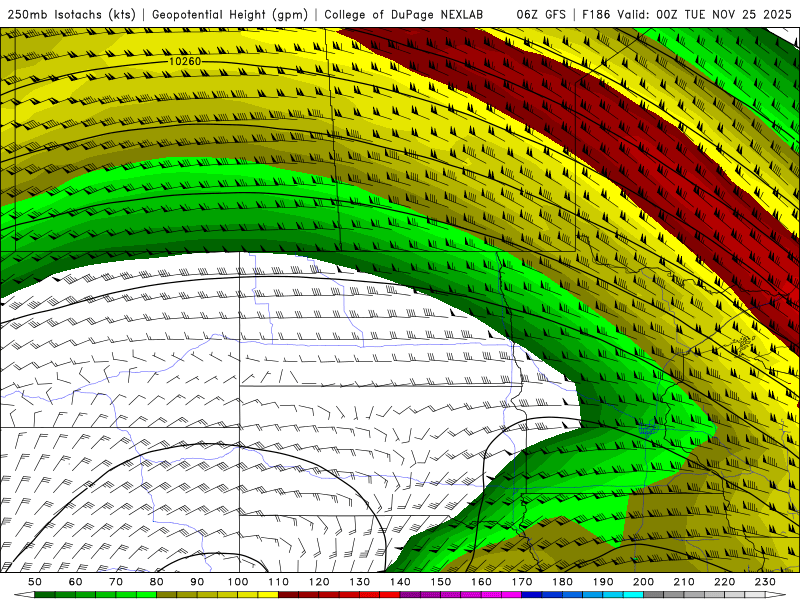Select the cyan swatch just before 200
Screen dimensions: 800x600
pos(633,595)
